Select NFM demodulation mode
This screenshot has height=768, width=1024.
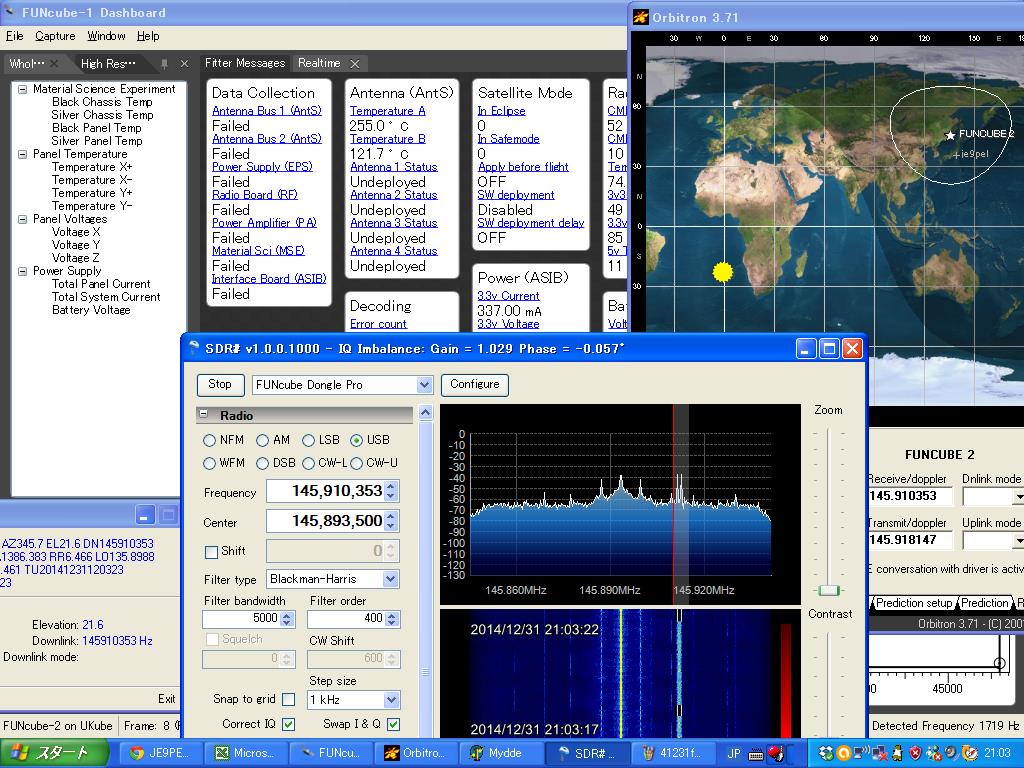[x=209, y=440]
